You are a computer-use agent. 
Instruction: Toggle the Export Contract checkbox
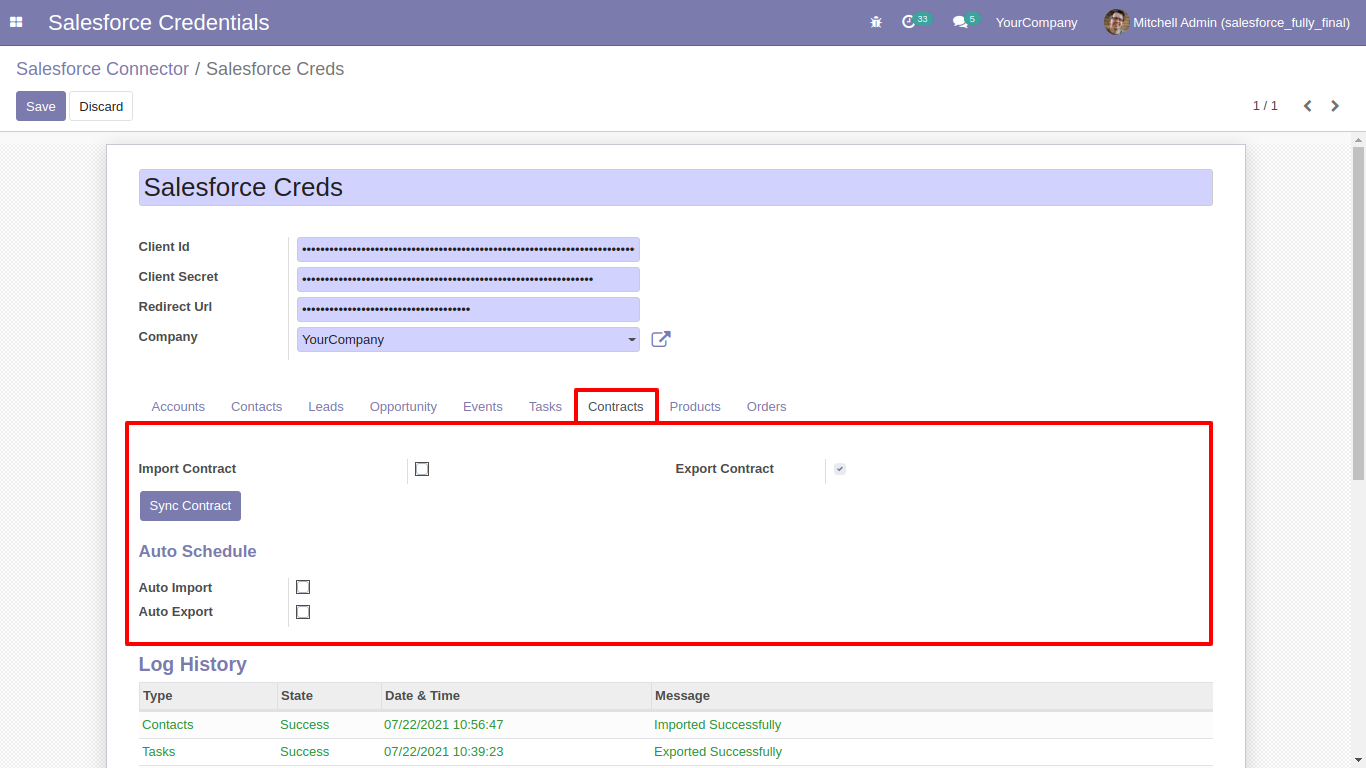pos(840,469)
